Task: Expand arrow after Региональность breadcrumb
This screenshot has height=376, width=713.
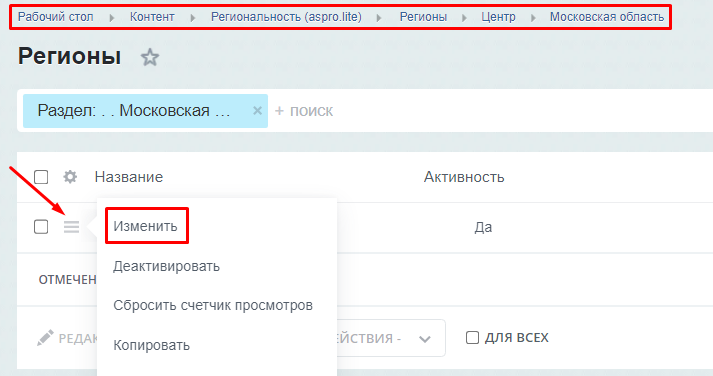Action: tap(379, 18)
